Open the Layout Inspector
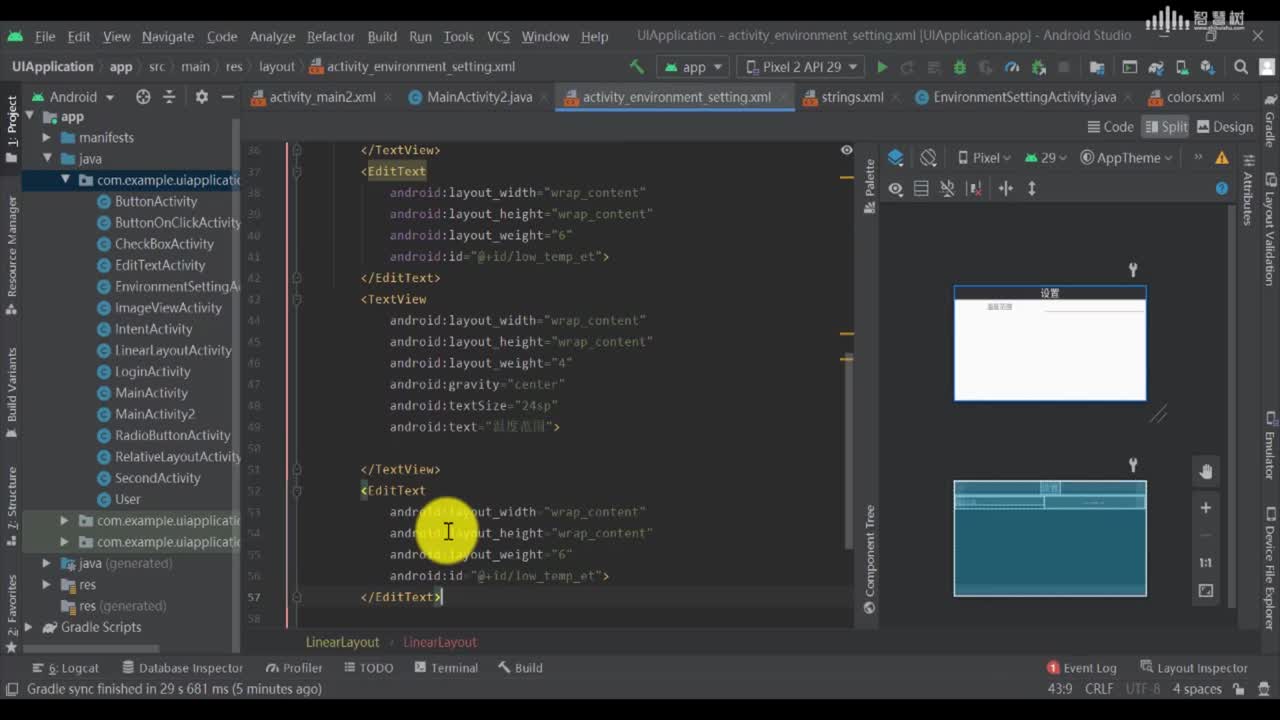1280x720 pixels. [x=1193, y=668]
